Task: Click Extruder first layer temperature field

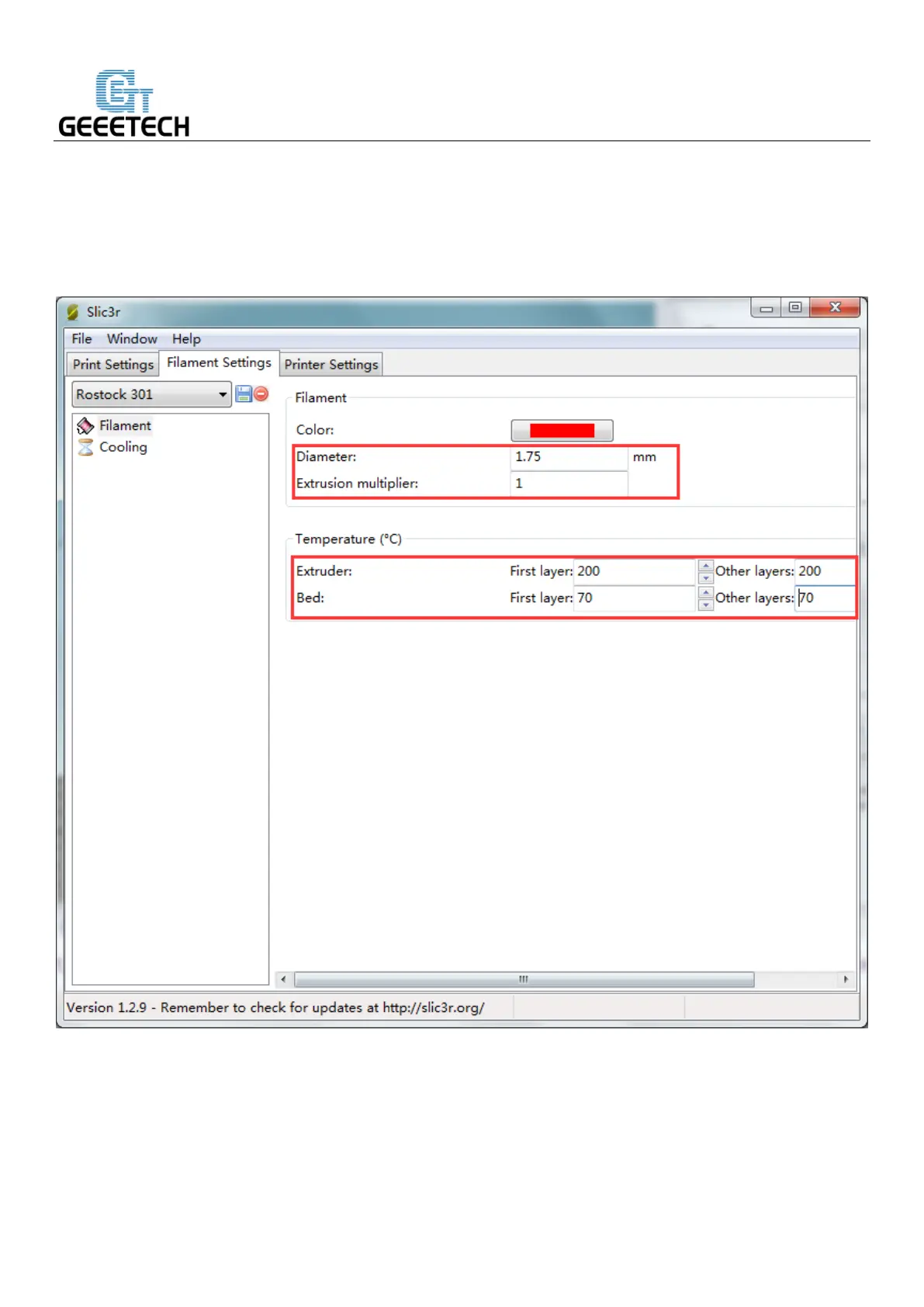Action: tap(635, 571)
